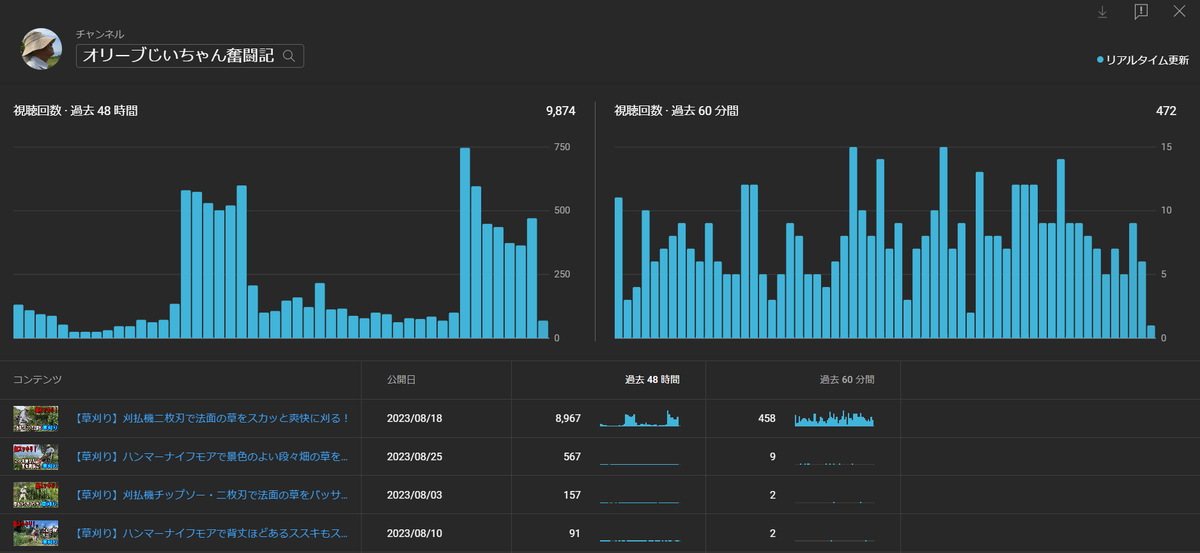The height and width of the screenshot is (553, 1200).
Task: Click thumbnail of the 2023/08/18 video
Action: coord(36,419)
